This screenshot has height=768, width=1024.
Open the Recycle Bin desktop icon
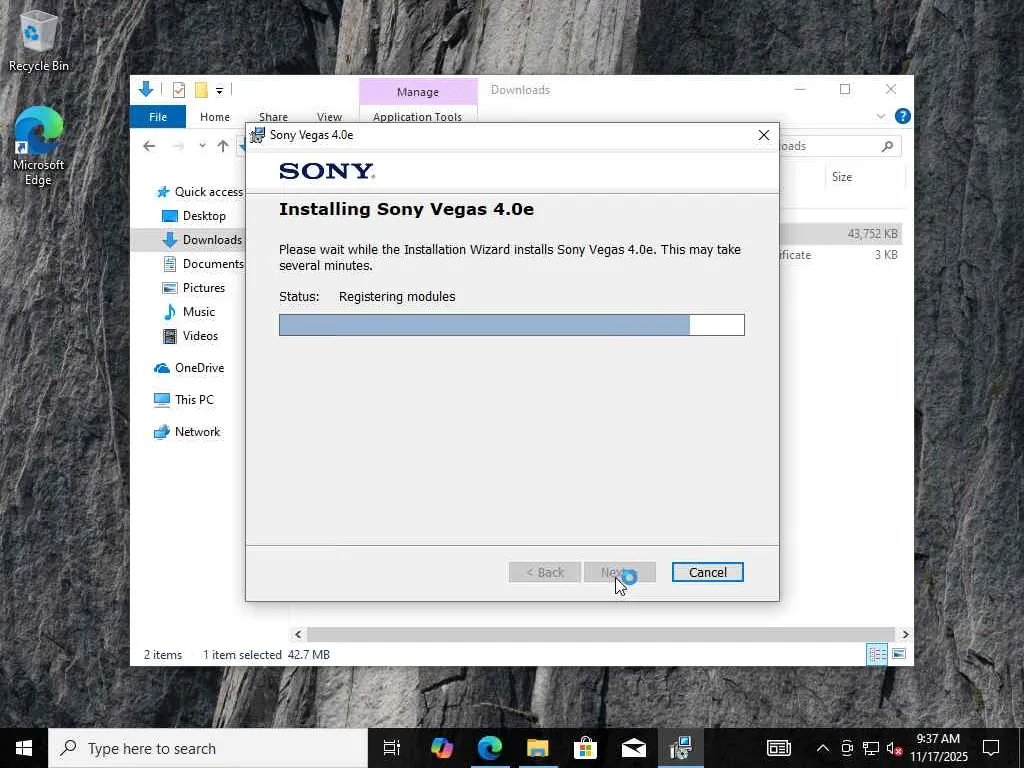point(39,41)
